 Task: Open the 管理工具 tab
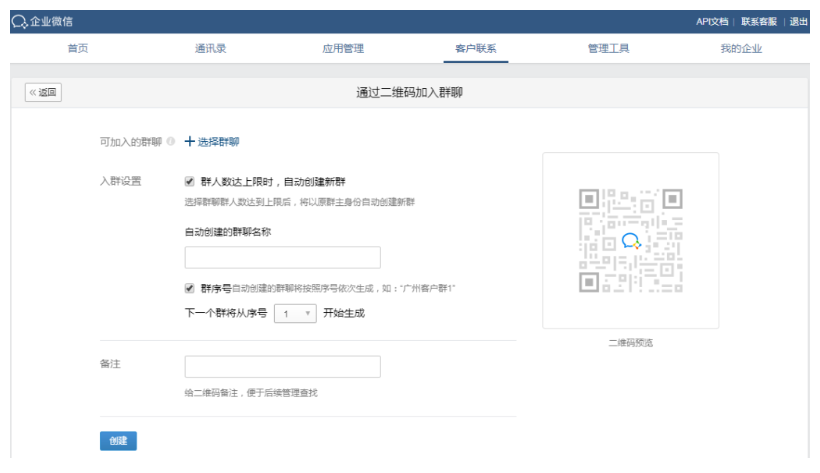(608, 49)
